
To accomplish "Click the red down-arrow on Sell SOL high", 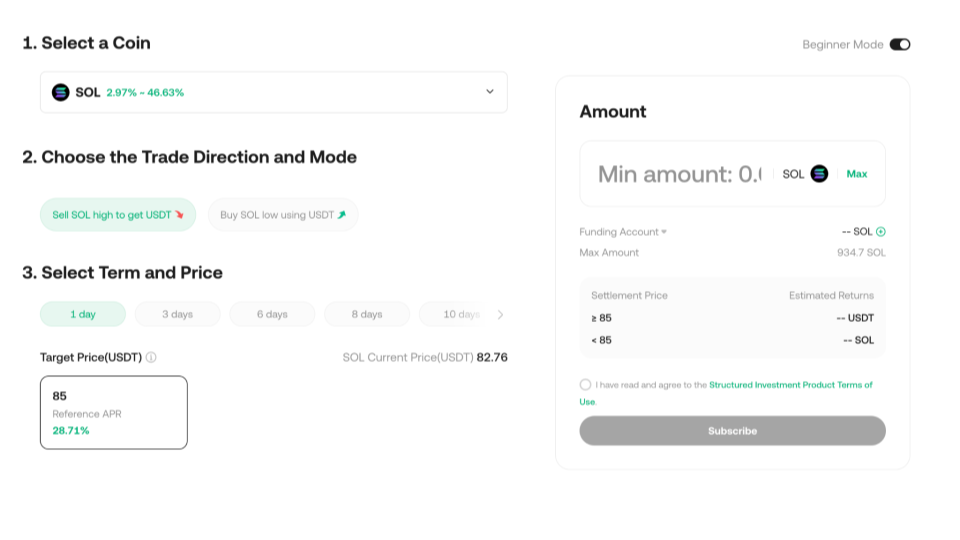I will [x=180, y=214].
